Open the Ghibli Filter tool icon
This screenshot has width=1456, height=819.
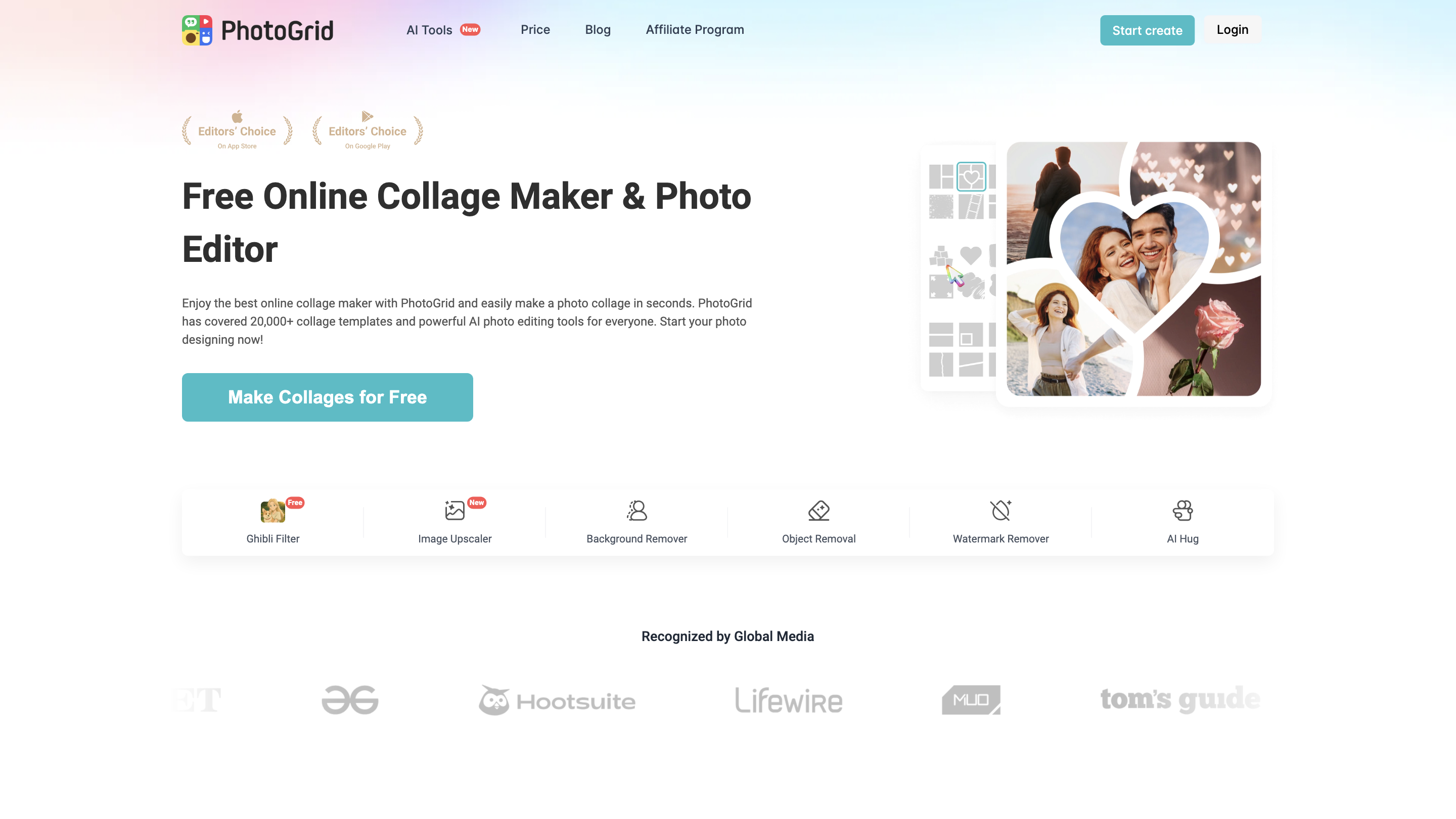click(x=273, y=511)
